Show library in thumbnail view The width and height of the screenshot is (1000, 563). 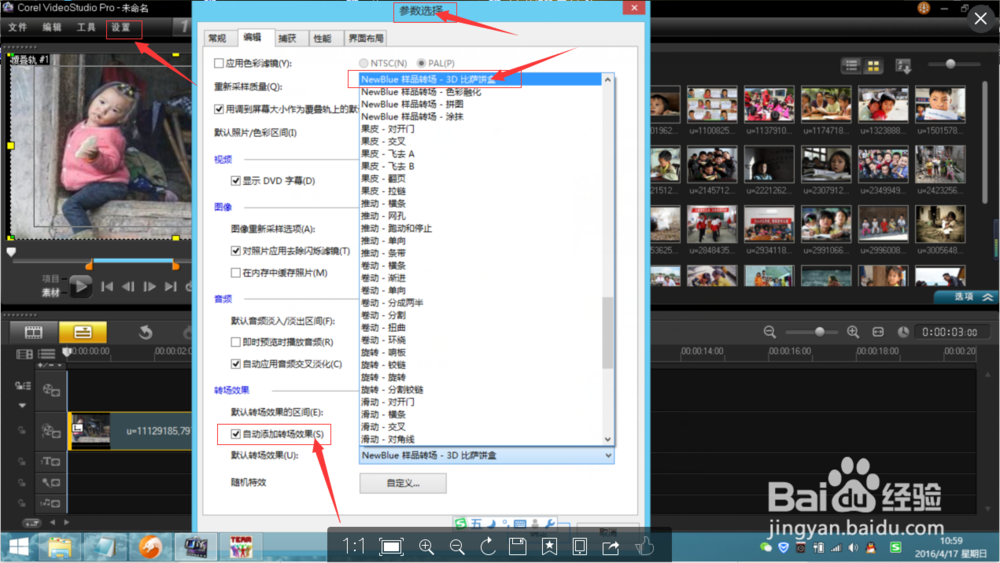coord(873,65)
